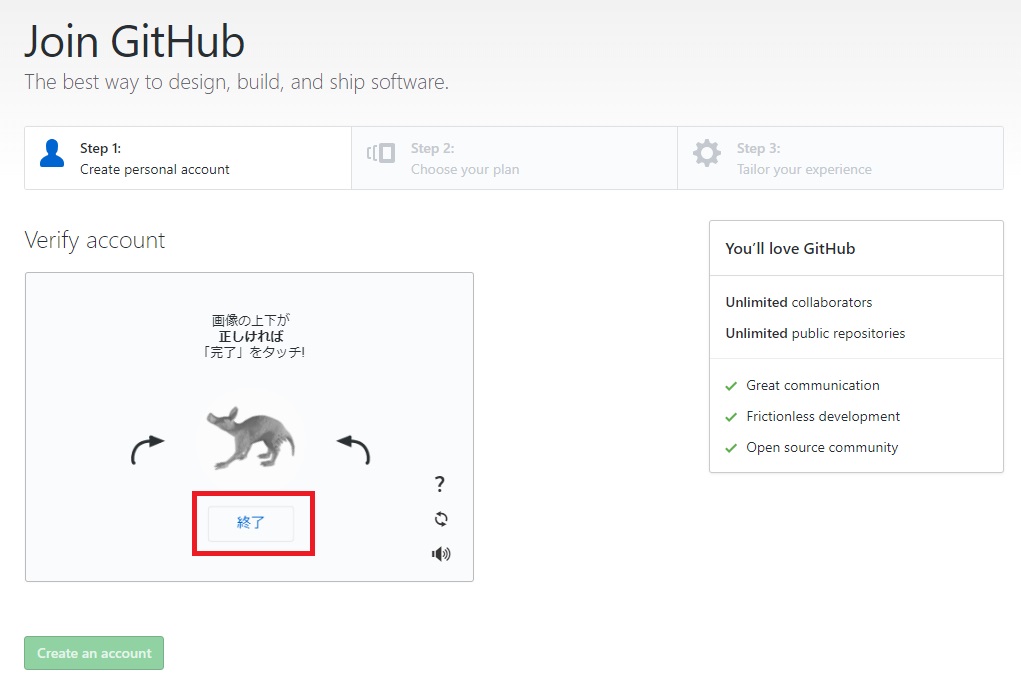Click the plan icon in Step 2
Image resolution: width=1021 pixels, height=697 pixels.
click(x=381, y=153)
